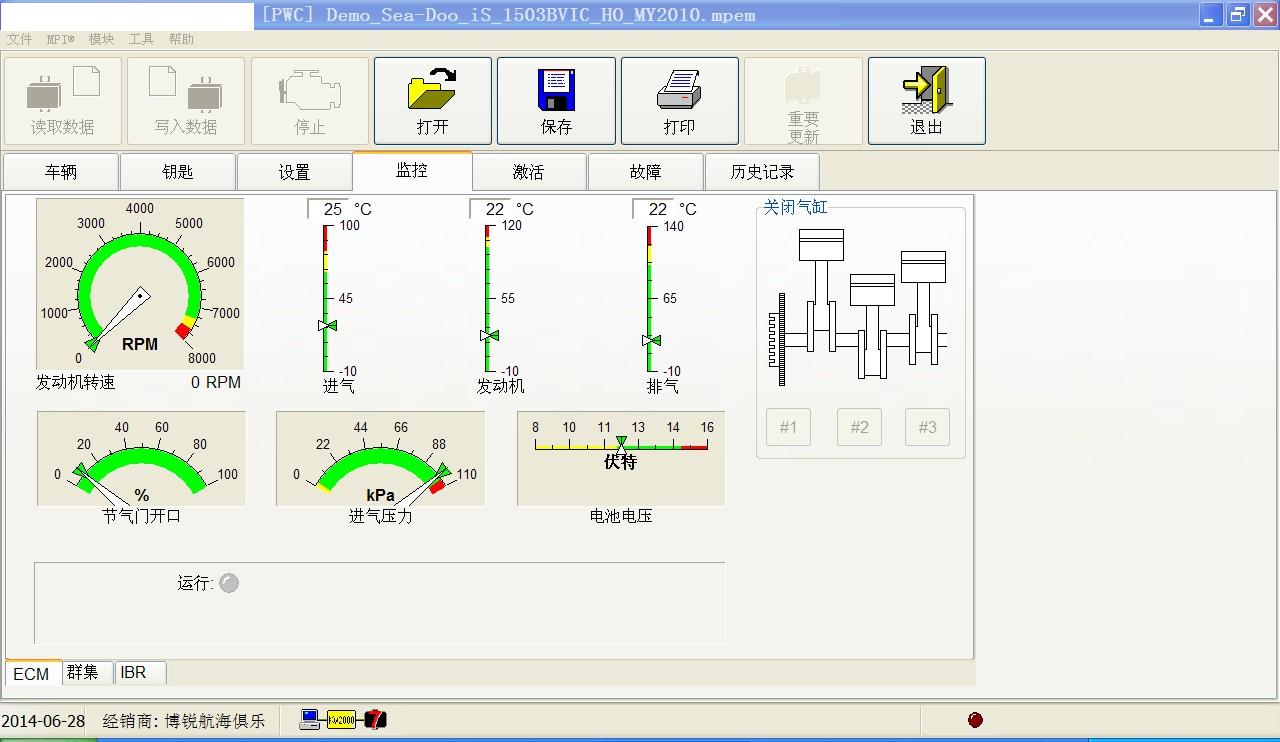Viewport: 1280px width, 742px height.
Task: Select the 监控 (Monitoring) tab
Action: tap(412, 170)
